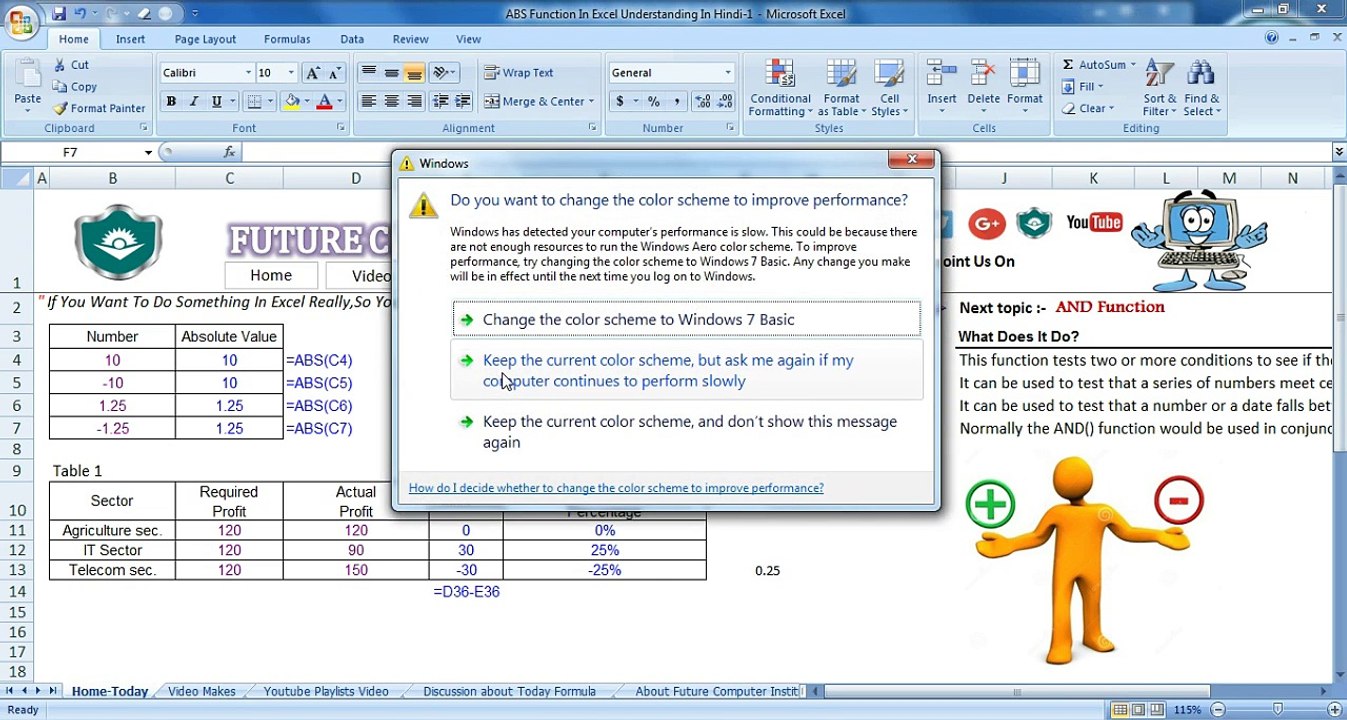The height and width of the screenshot is (720, 1347).
Task: Apply accounting dollar number format
Action: click(x=620, y=102)
